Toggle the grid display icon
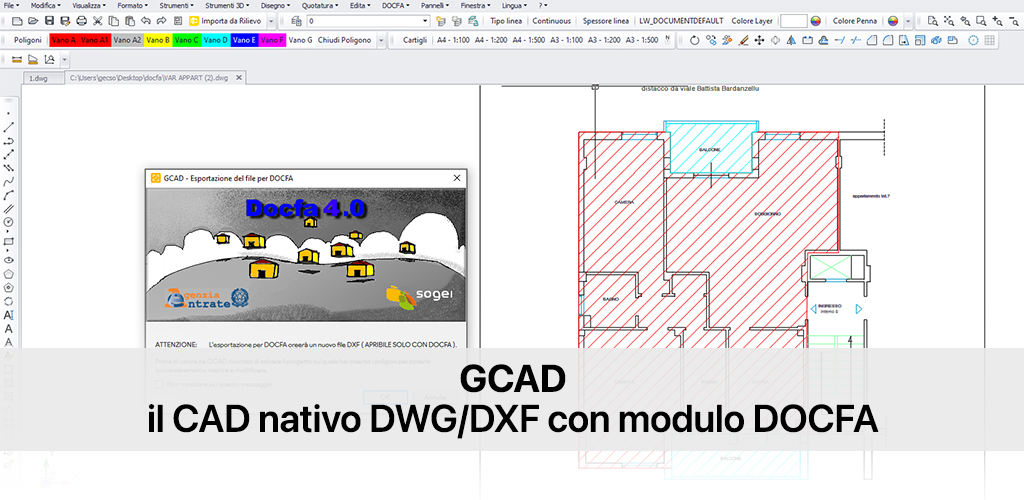1024x500 pixels. pos(989,40)
